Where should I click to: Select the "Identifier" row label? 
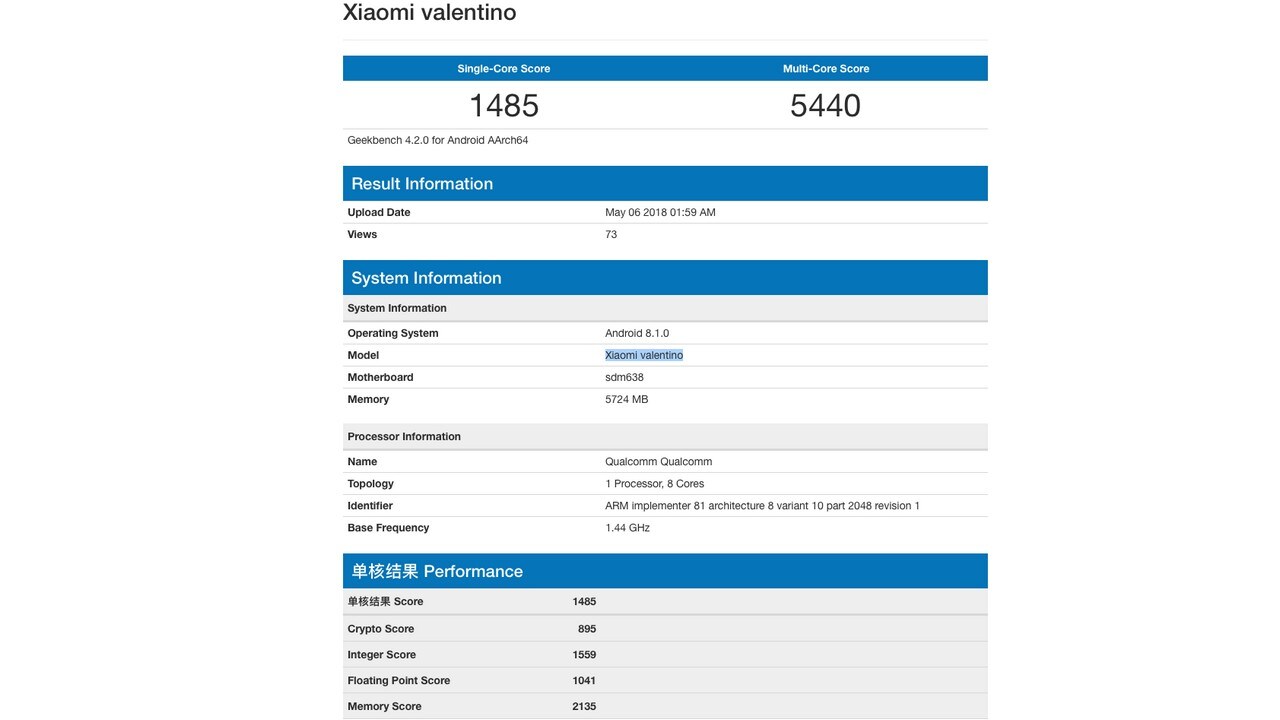tap(370, 506)
